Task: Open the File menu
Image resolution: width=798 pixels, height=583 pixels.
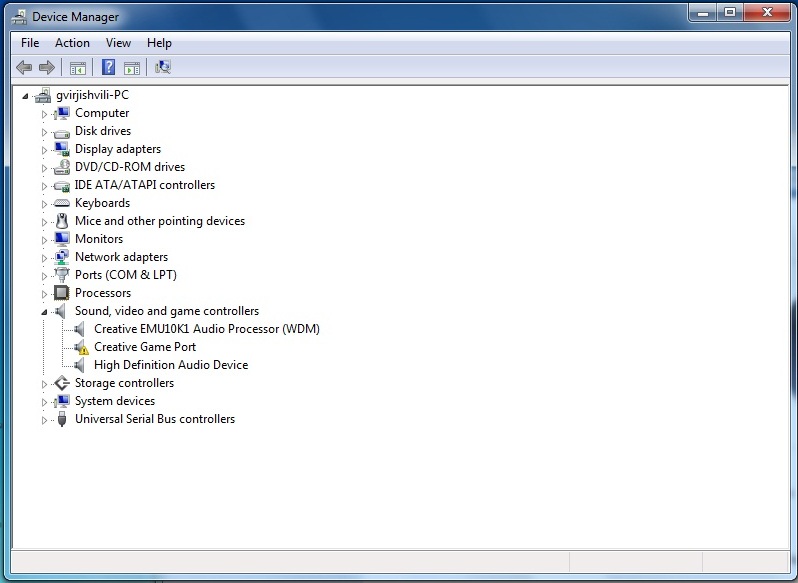Action: tap(30, 43)
